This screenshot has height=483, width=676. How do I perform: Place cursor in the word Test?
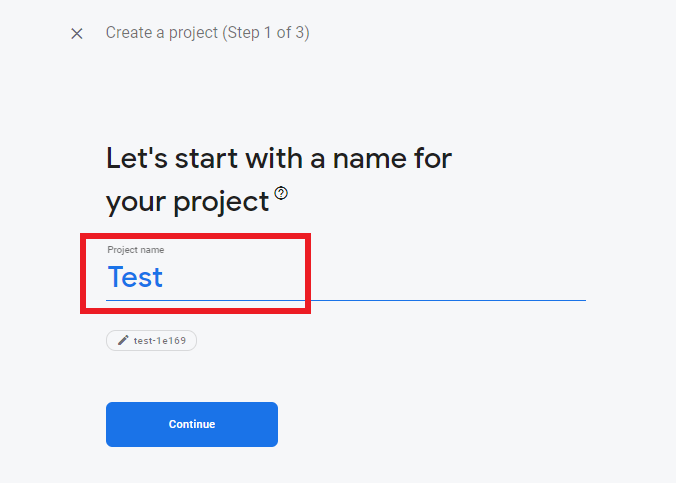coord(135,276)
